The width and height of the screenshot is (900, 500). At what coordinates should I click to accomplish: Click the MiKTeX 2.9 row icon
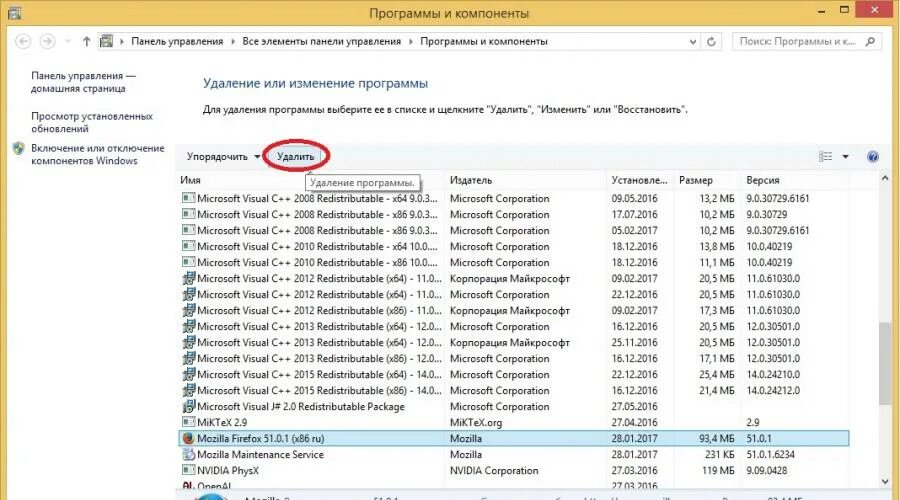188,422
